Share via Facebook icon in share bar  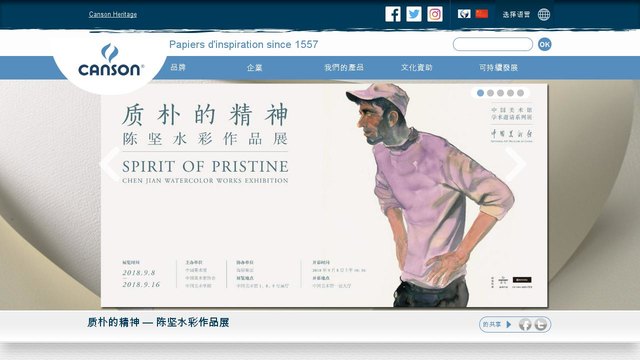click(525, 324)
